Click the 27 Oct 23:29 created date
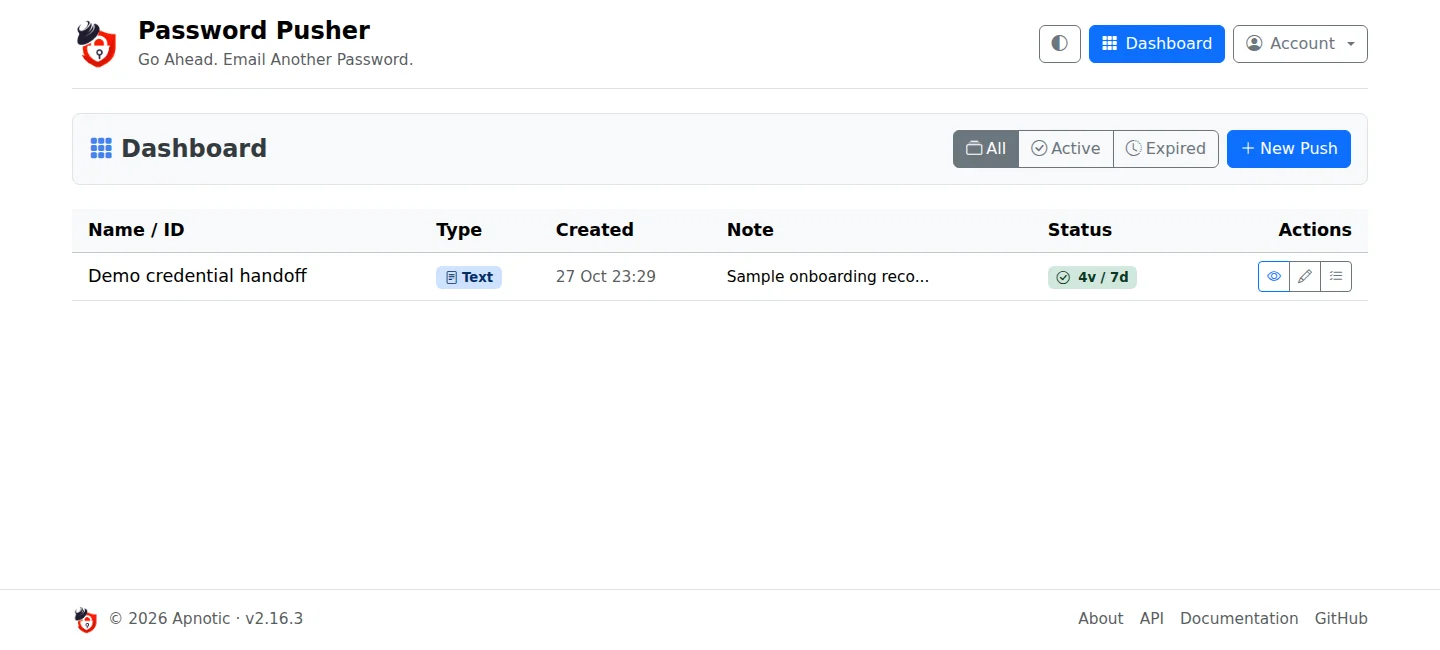This screenshot has height=650, width=1440. [606, 277]
